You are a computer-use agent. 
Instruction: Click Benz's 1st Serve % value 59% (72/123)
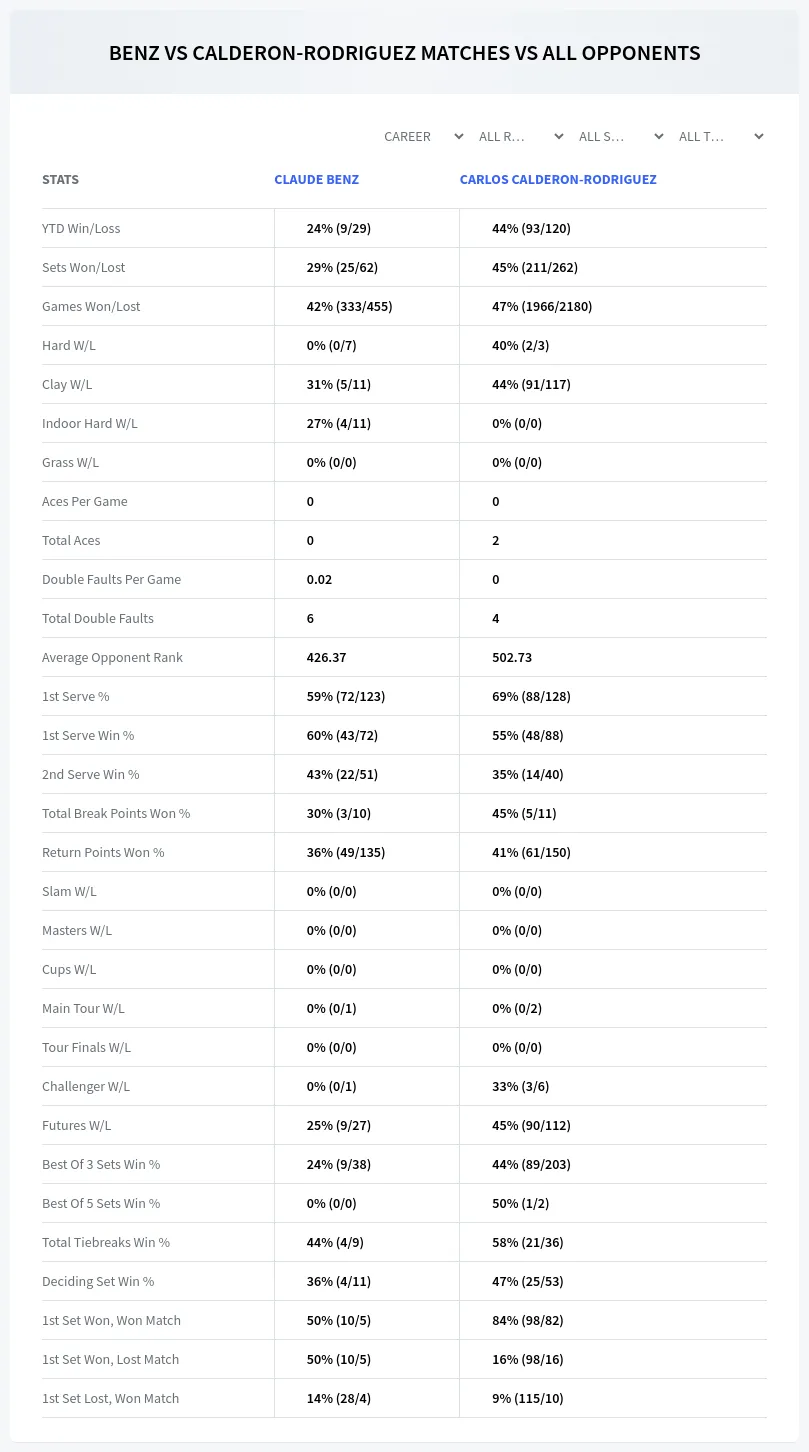click(346, 696)
